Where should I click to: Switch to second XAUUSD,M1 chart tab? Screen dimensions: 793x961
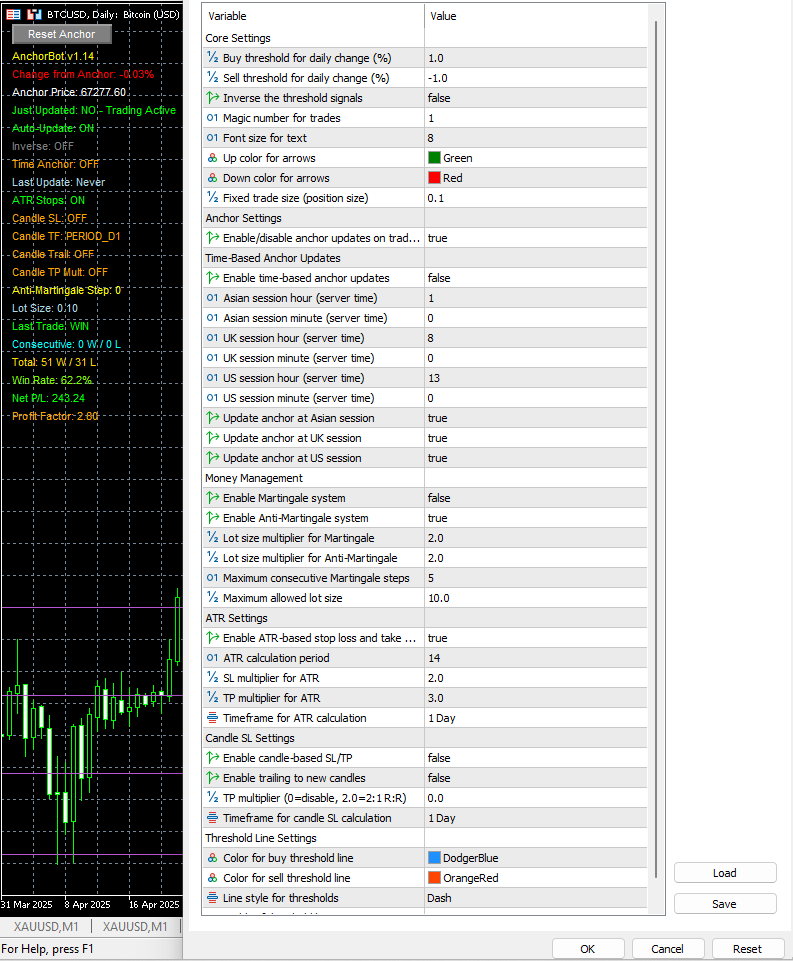tap(135, 927)
